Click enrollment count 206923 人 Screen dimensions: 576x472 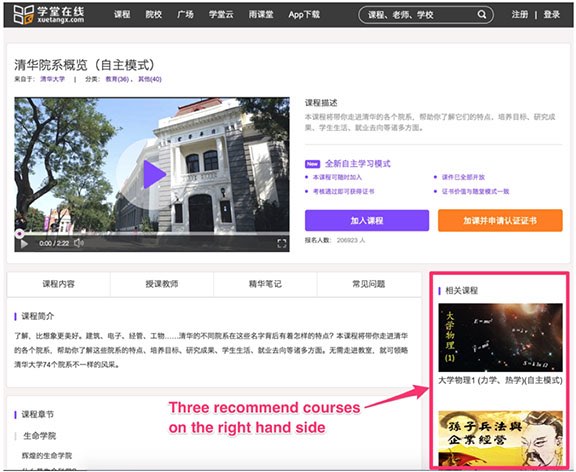coord(351,240)
